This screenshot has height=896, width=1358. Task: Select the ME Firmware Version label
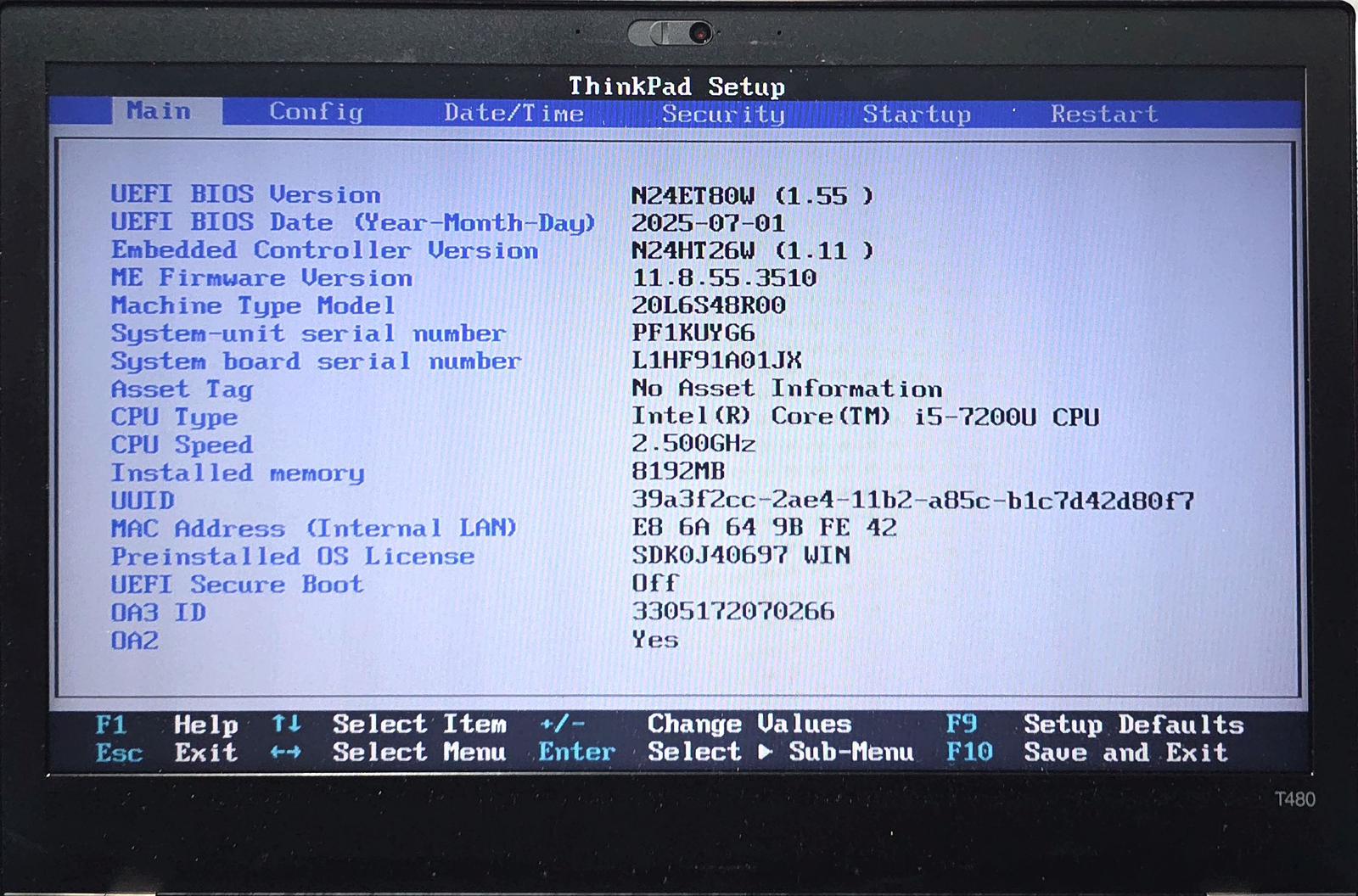(x=261, y=277)
